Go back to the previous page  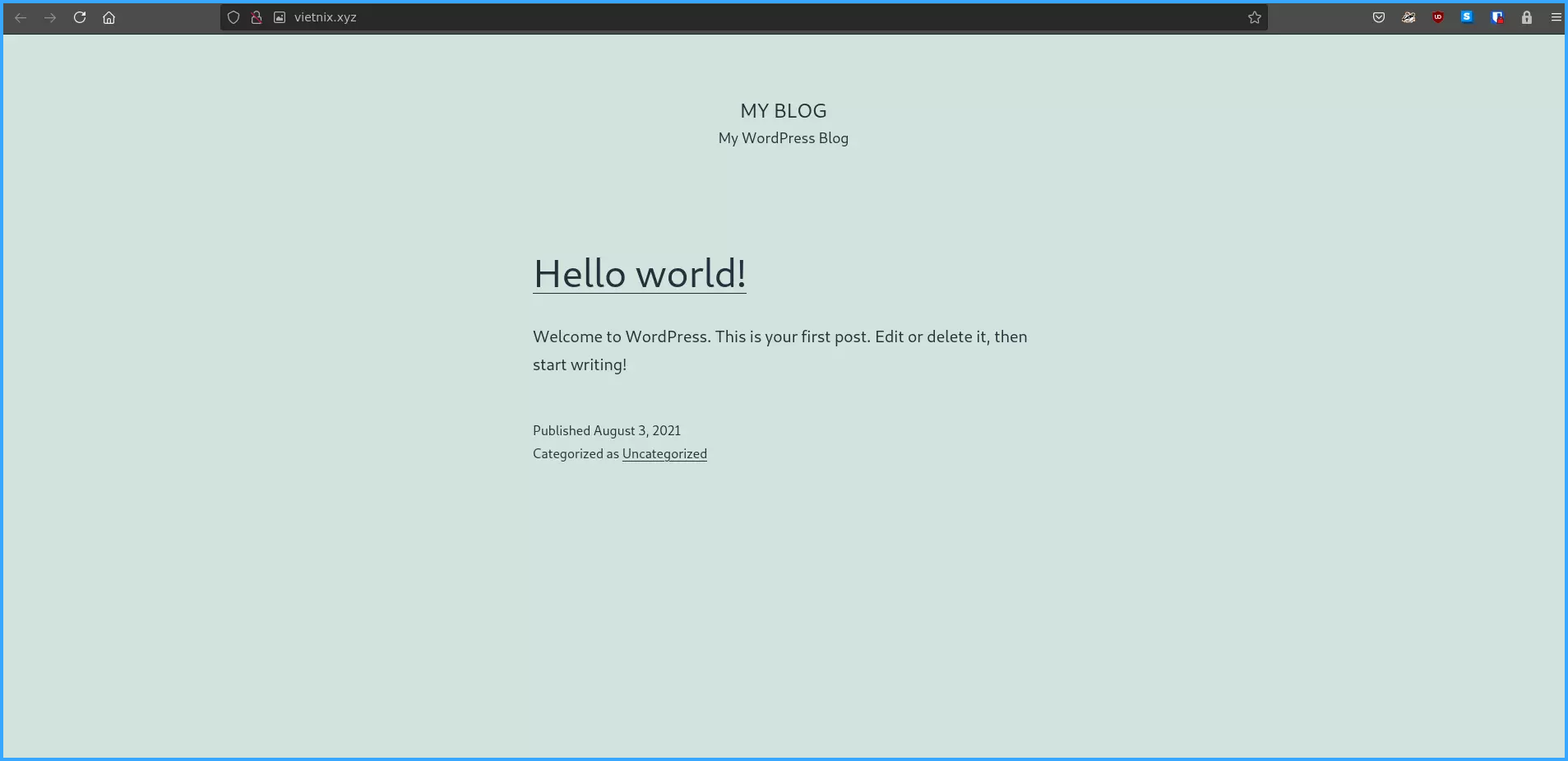21,17
